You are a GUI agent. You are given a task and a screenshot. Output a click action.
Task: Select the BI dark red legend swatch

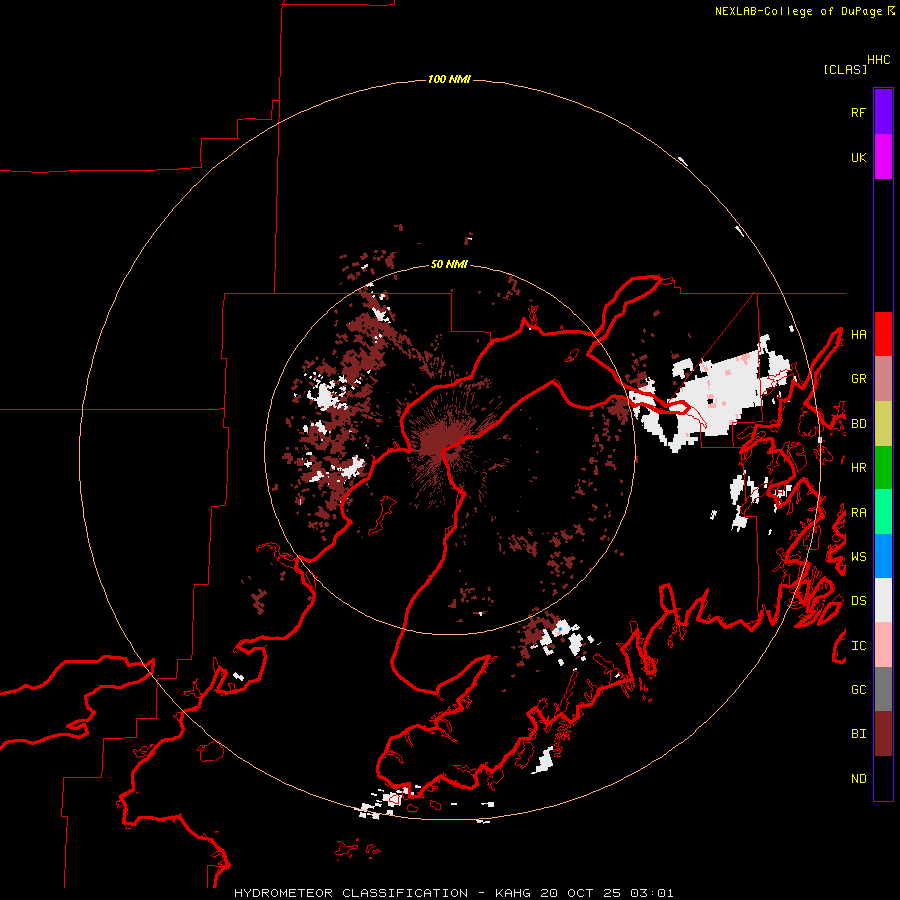pos(883,734)
